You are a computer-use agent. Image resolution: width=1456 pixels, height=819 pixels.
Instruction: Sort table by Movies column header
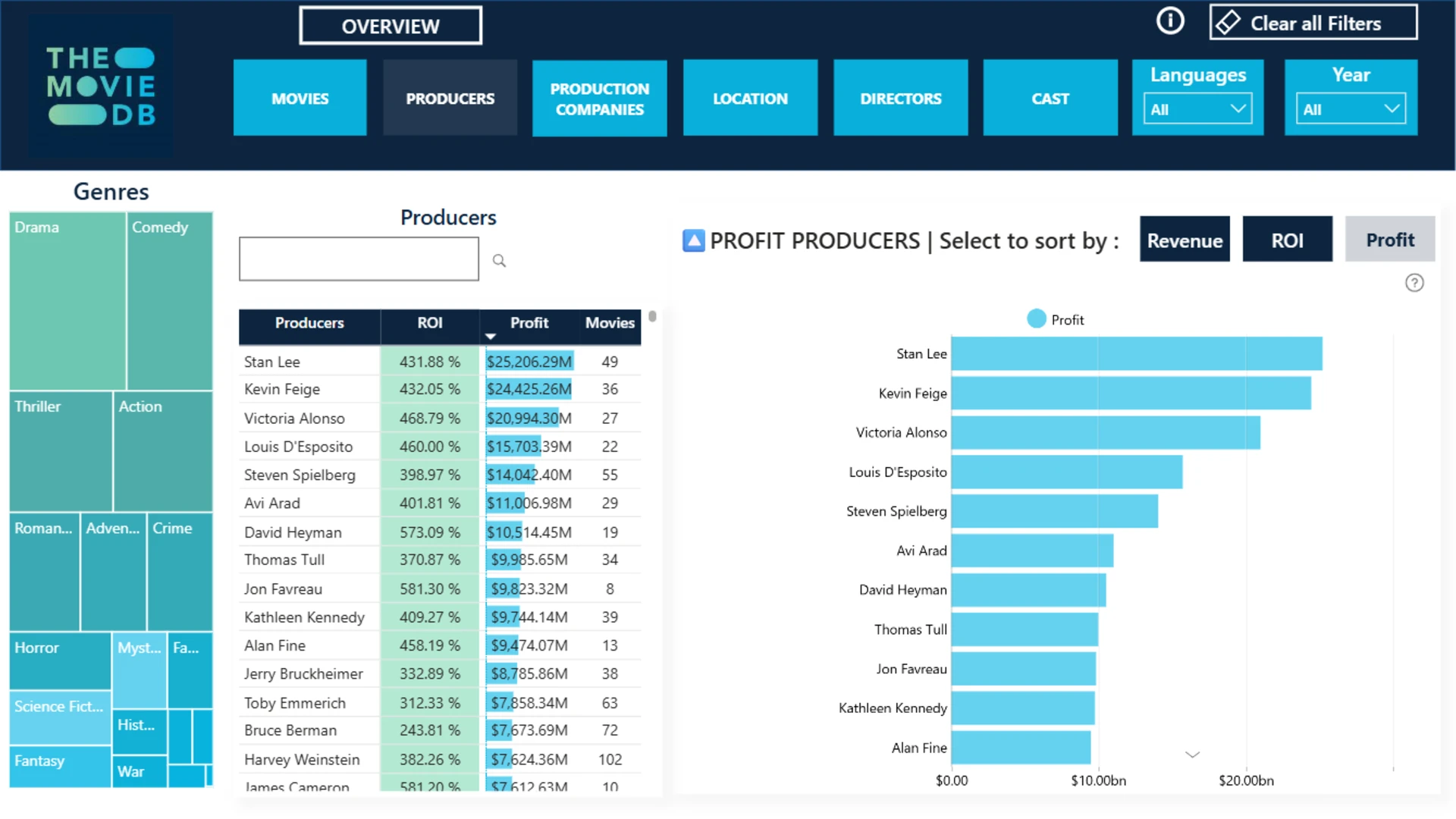[610, 327]
